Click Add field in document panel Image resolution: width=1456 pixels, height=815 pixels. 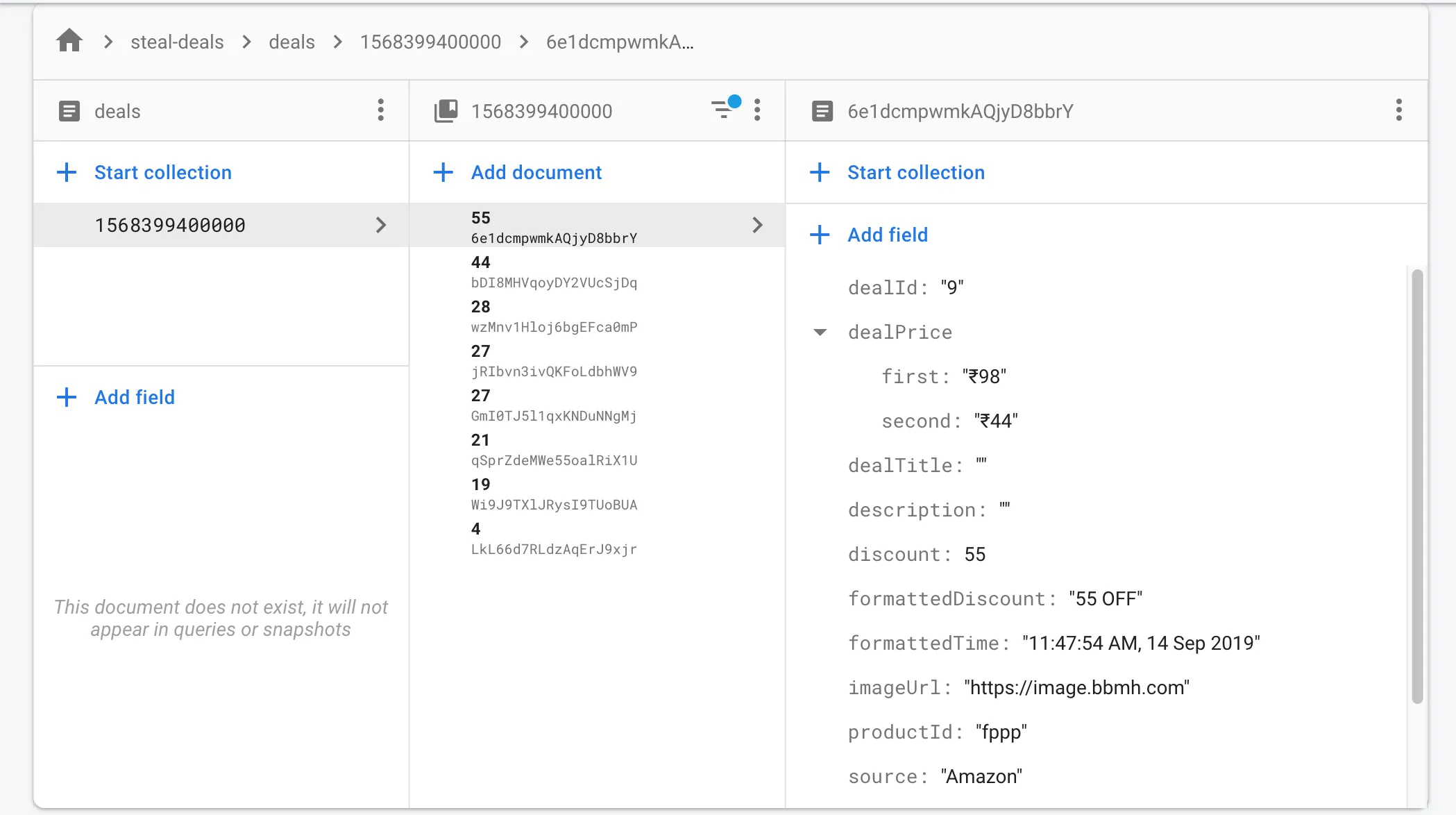(x=887, y=235)
